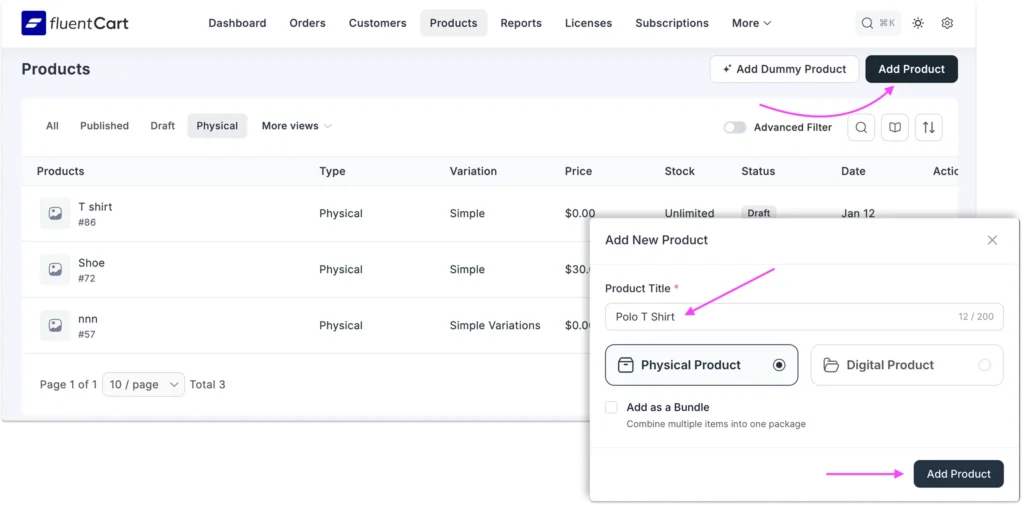Go to the Dashboard menu
The height and width of the screenshot is (505, 1024).
coord(237,23)
